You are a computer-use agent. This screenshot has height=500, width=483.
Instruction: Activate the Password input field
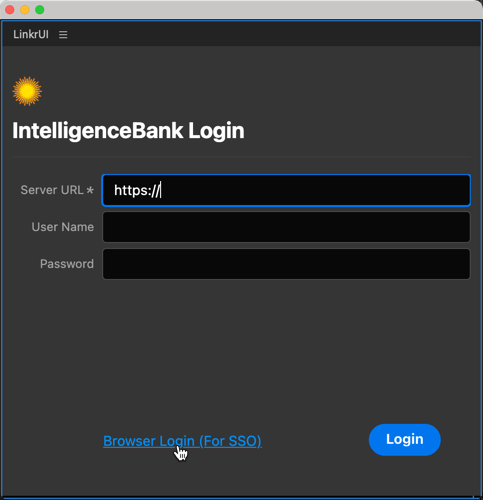286,264
